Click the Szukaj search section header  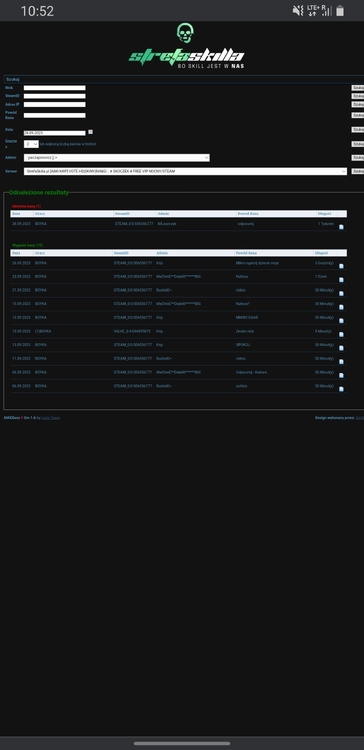[184, 79]
